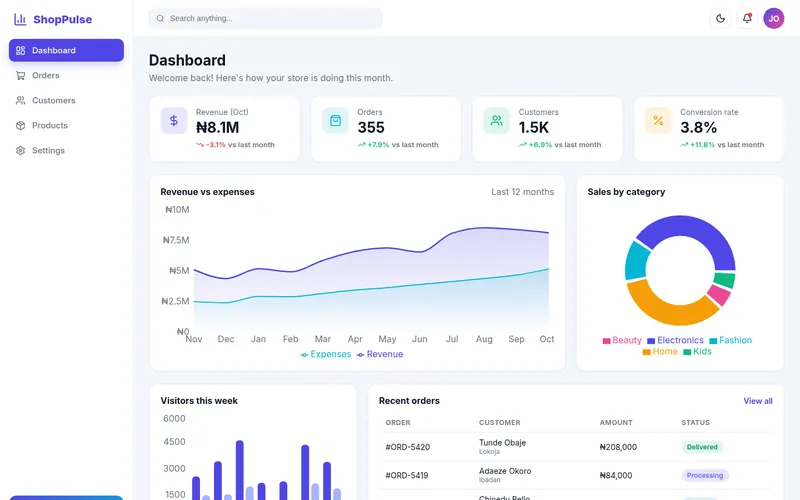This screenshot has height=500, width=800.
Task: Open the notifications bell
Action: 747,18
